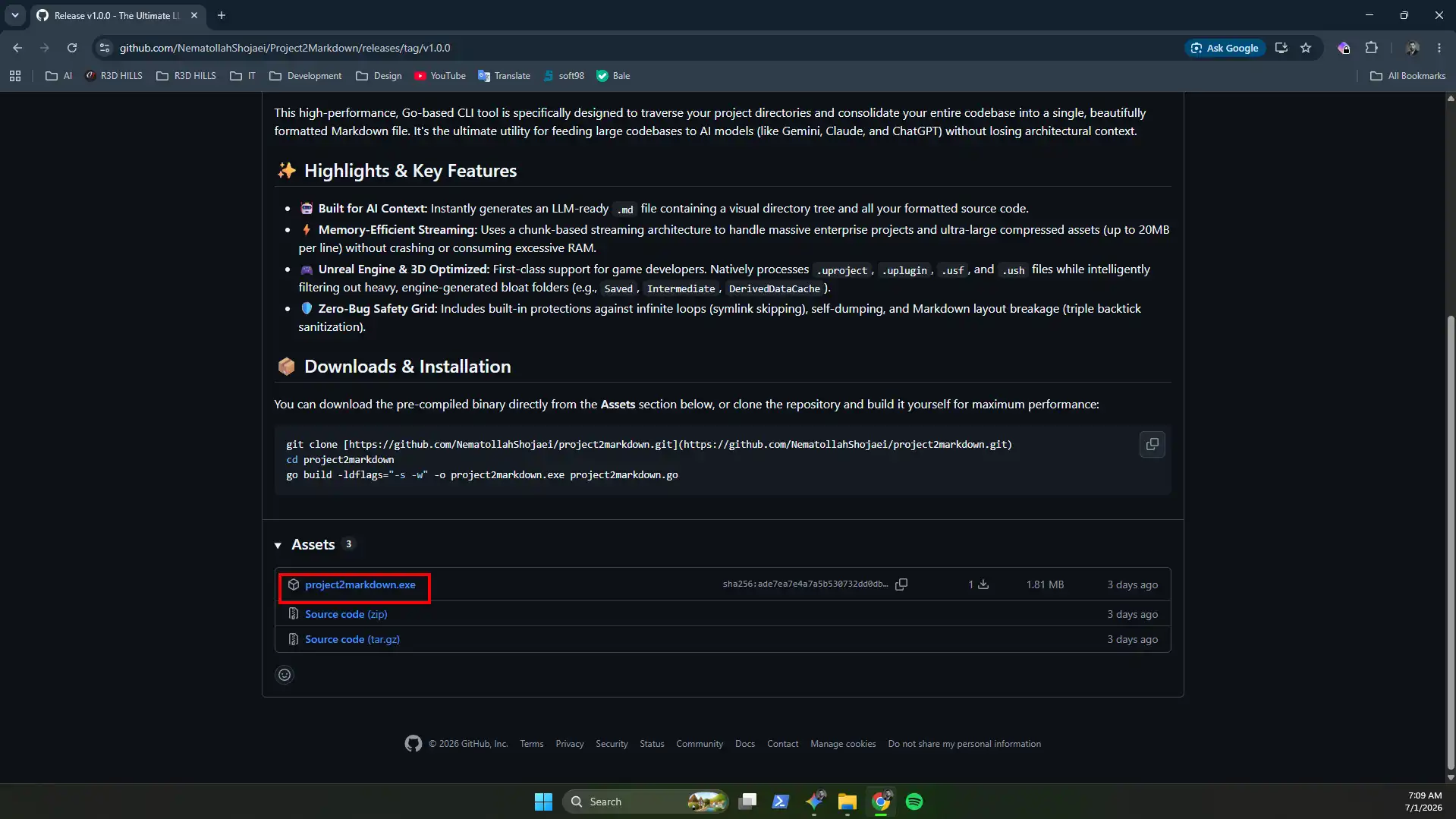This screenshot has height=819, width=1456.
Task: Click the page vertical scrollbar
Action: (1451, 543)
